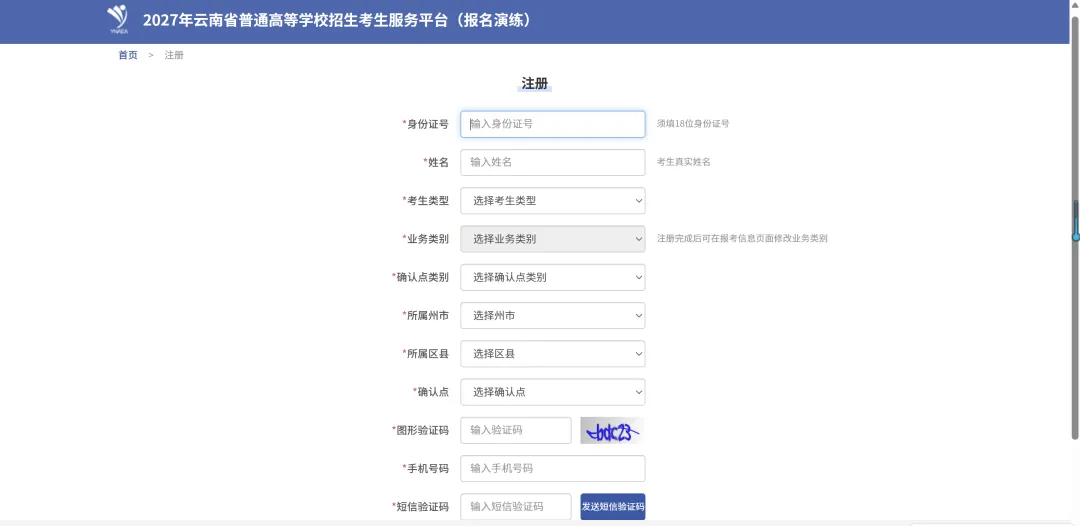Refresh the captcha image bdc23

pos(612,430)
